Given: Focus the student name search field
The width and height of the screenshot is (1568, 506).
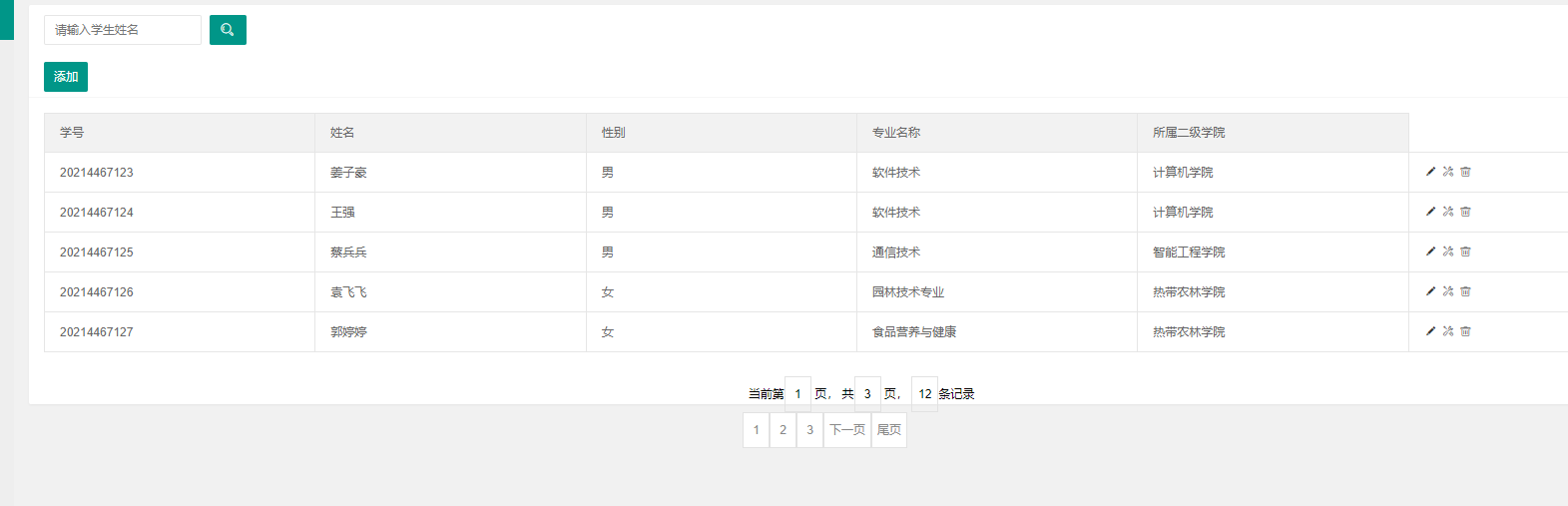Looking at the screenshot, I should (x=123, y=30).
